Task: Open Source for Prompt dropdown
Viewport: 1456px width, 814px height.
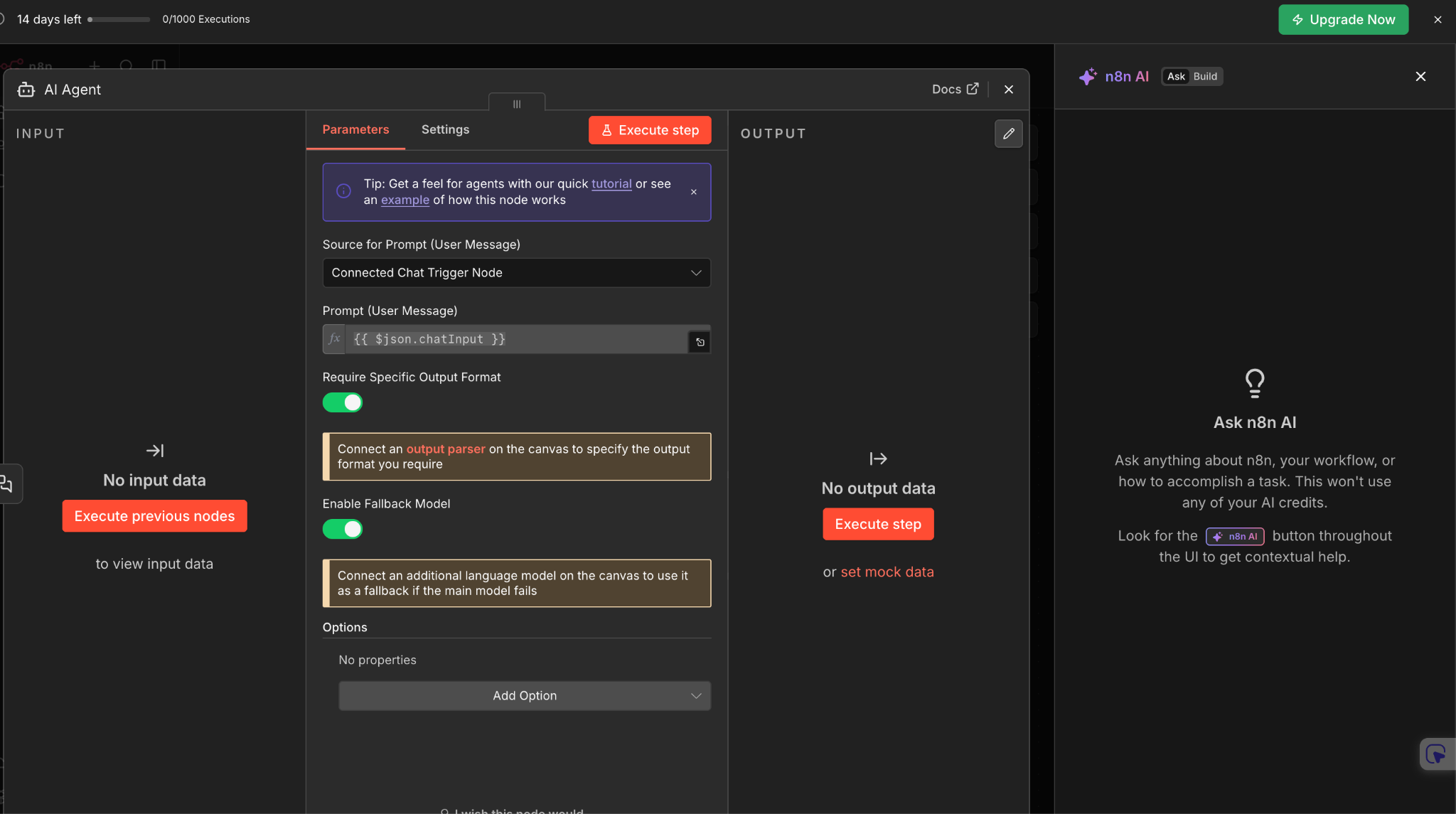Action: [x=516, y=273]
